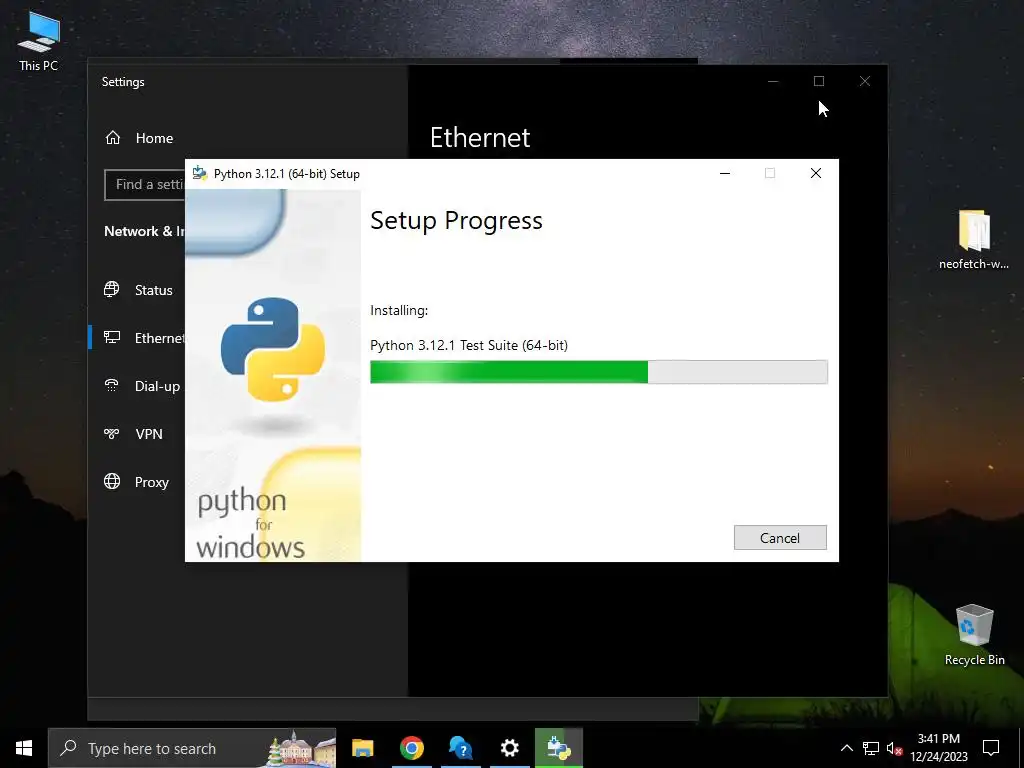Click the Status globe icon
The image size is (1024, 768).
(x=112, y=289)
